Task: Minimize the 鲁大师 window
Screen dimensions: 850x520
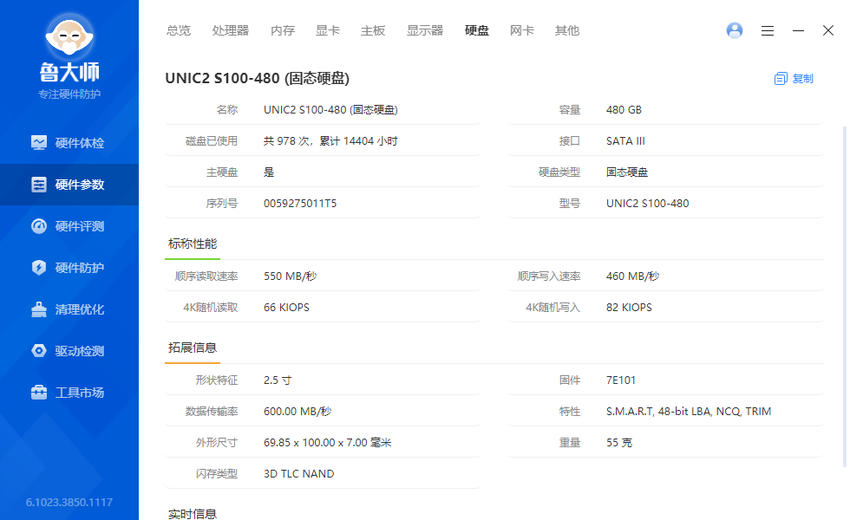Action: click(x=798, y=31)
